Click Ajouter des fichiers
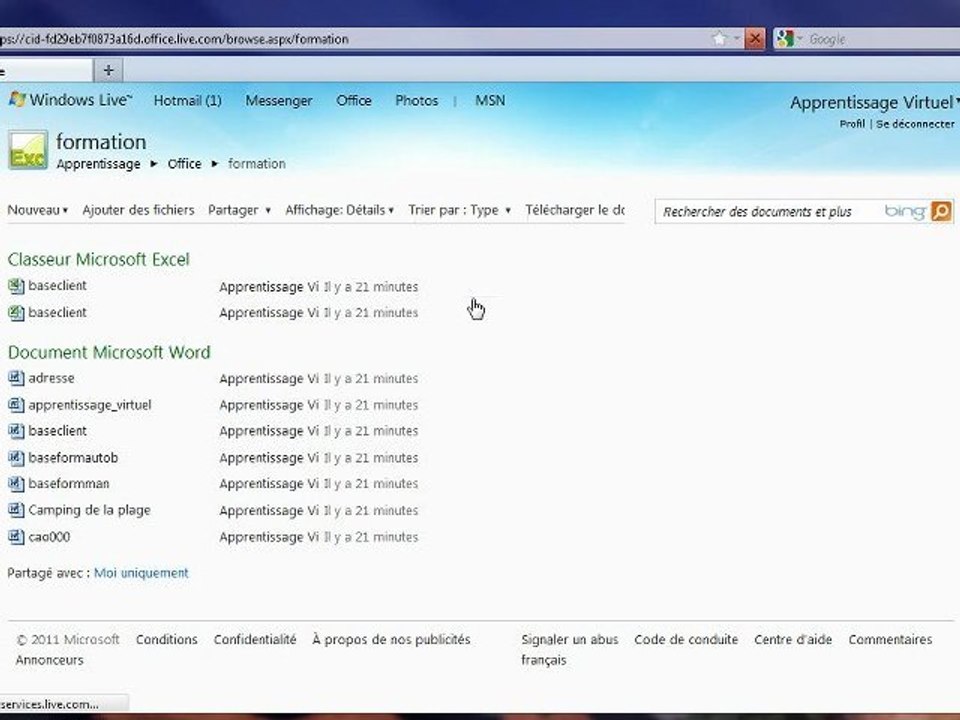This screenshot has width=960, height=720. (138, 210)
